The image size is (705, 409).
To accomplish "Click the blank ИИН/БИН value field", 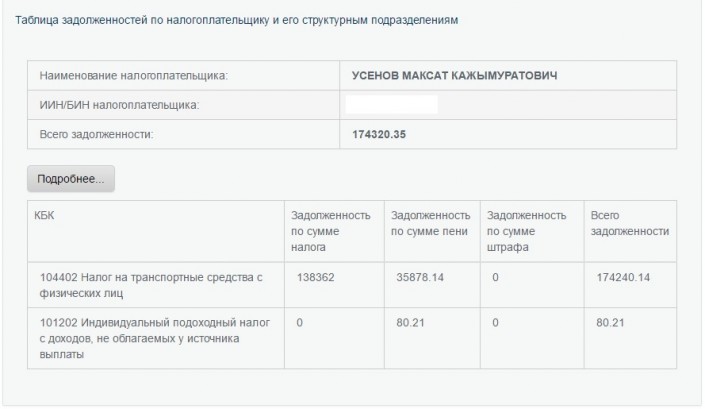I will click(391, 105).
